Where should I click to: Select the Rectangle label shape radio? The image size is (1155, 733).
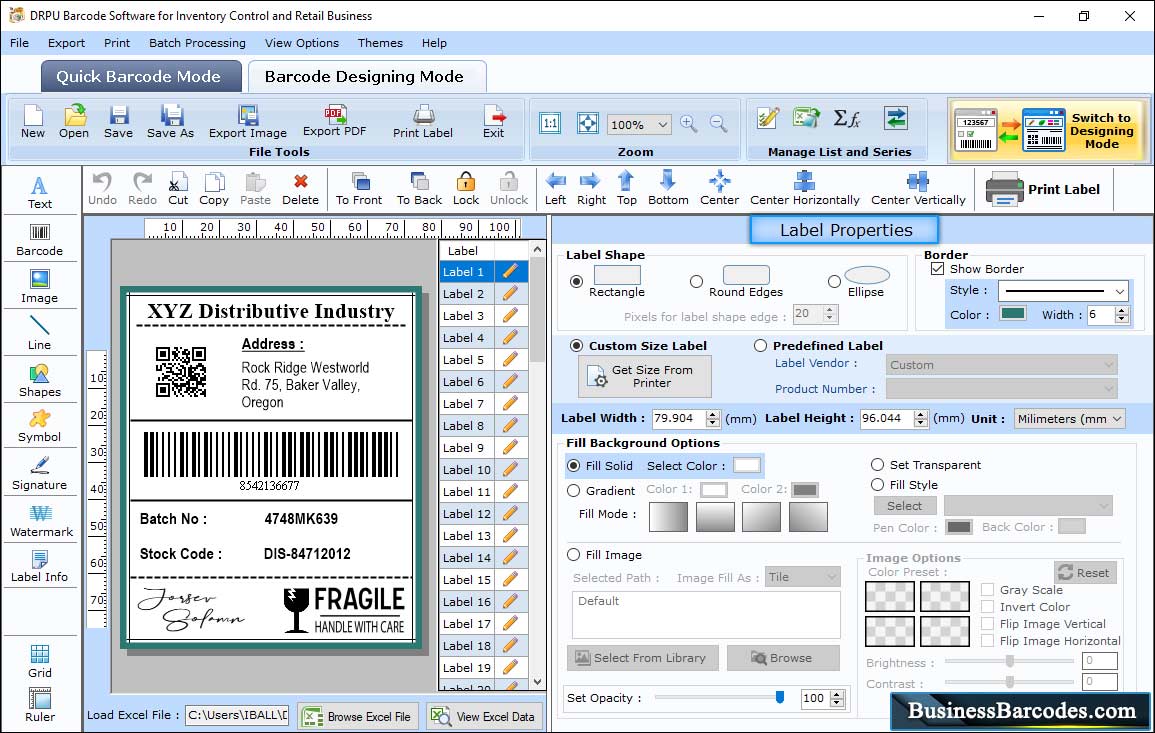tap(577, 281)
